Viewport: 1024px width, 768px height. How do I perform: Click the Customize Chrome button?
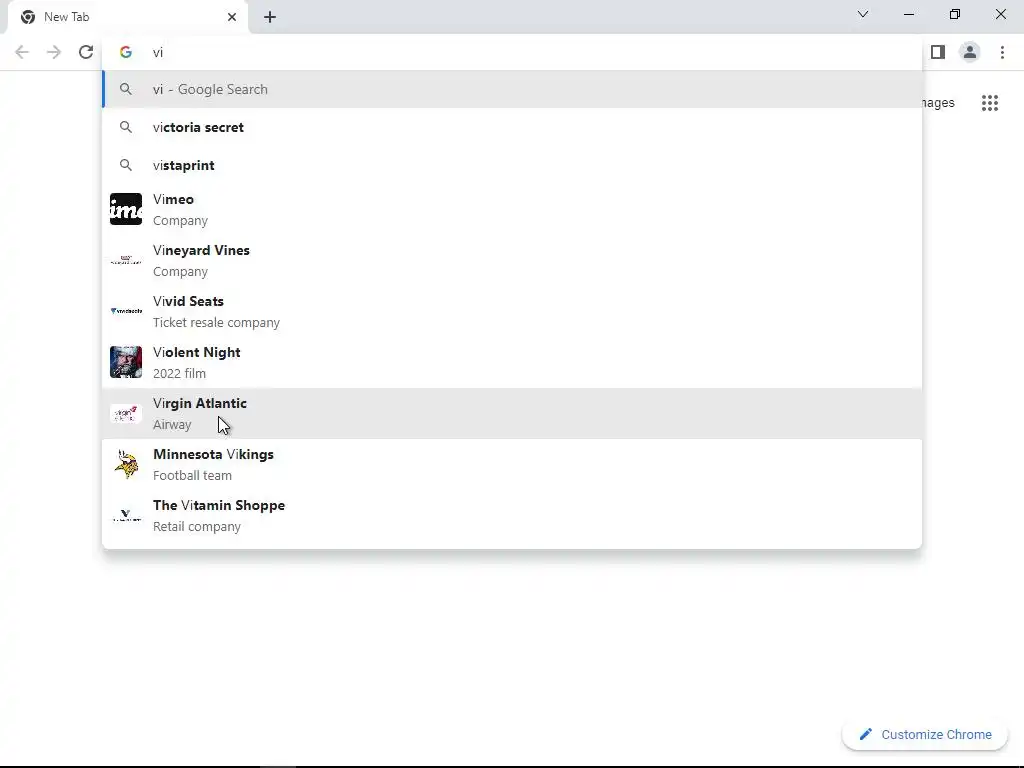tap(925, 735)
